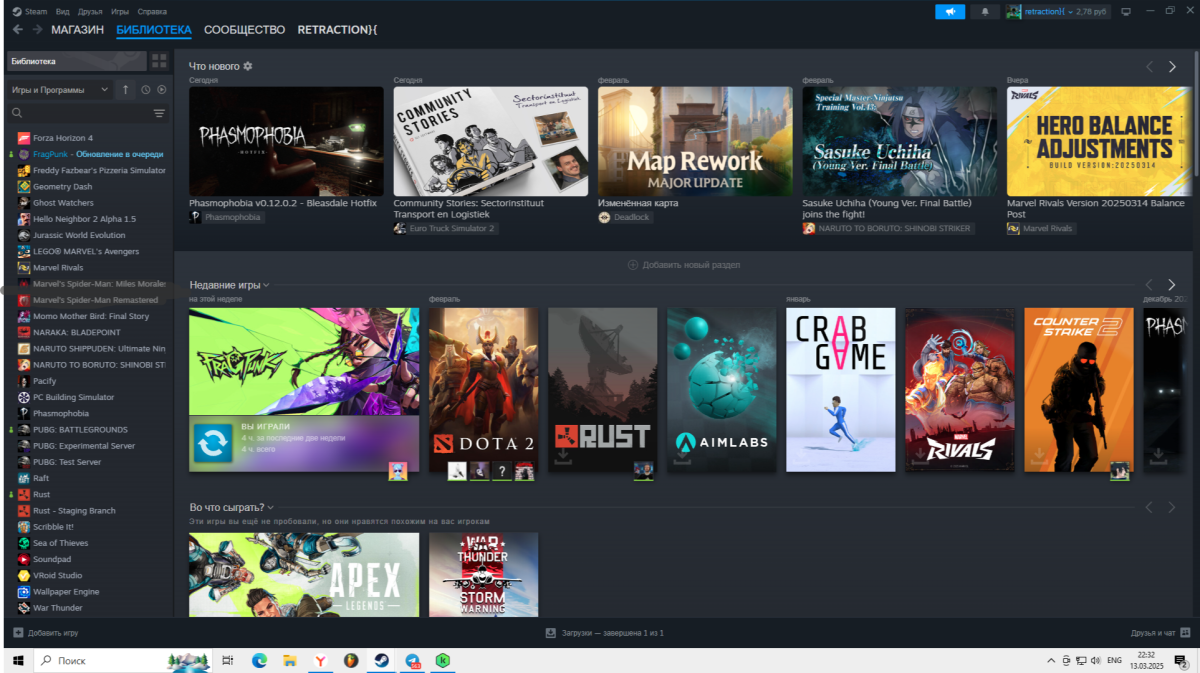Click the Deadlock game tag
The image size is (1200, 673).
pos(626,217)
